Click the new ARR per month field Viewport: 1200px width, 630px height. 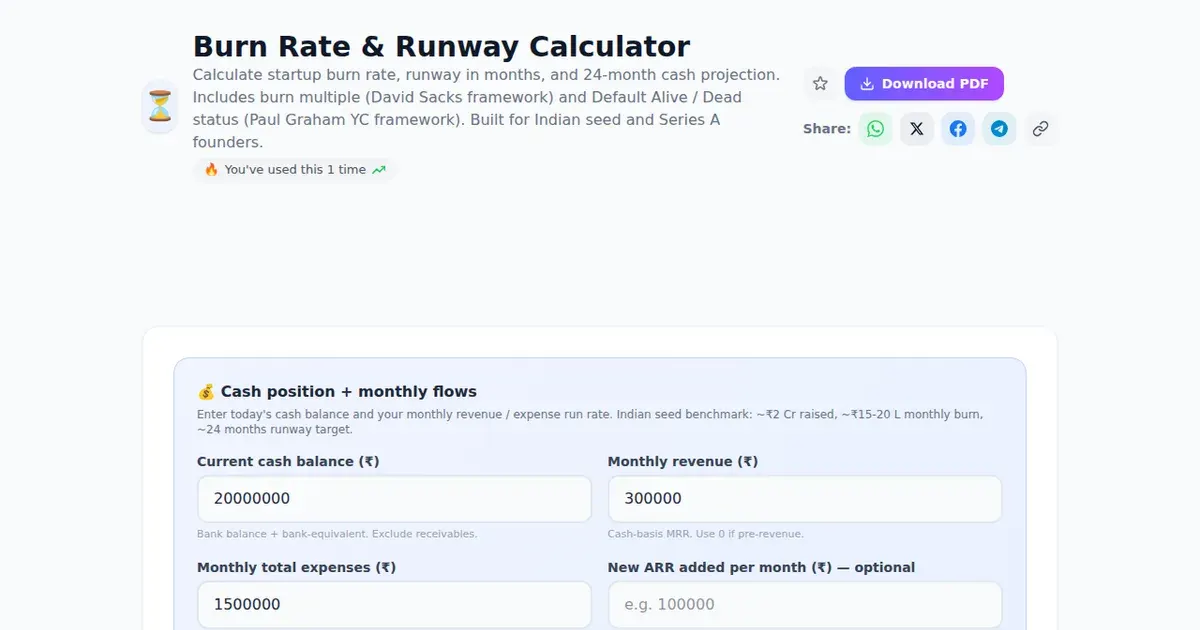(x=805, y=605)
